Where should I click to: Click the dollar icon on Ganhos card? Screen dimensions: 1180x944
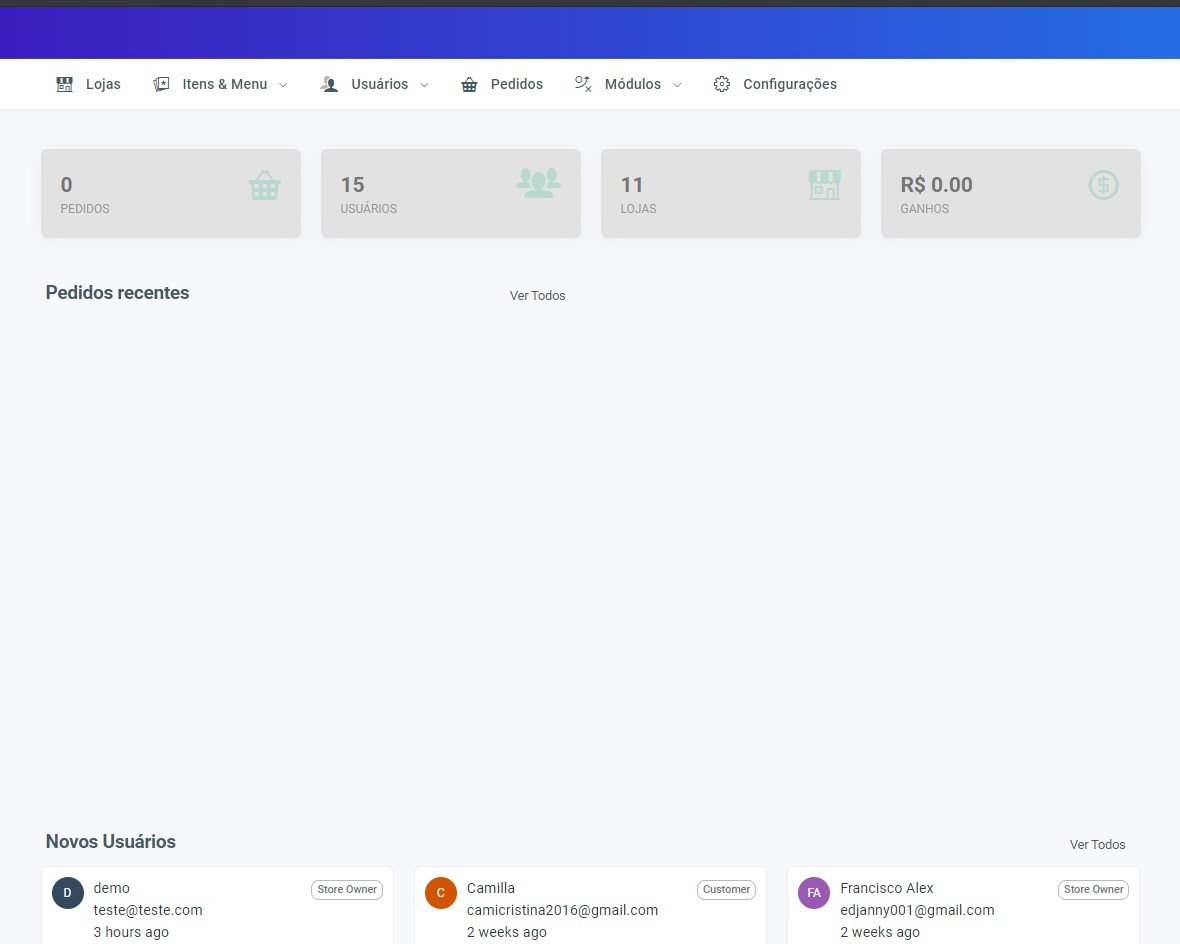(x=1103, y=184)
